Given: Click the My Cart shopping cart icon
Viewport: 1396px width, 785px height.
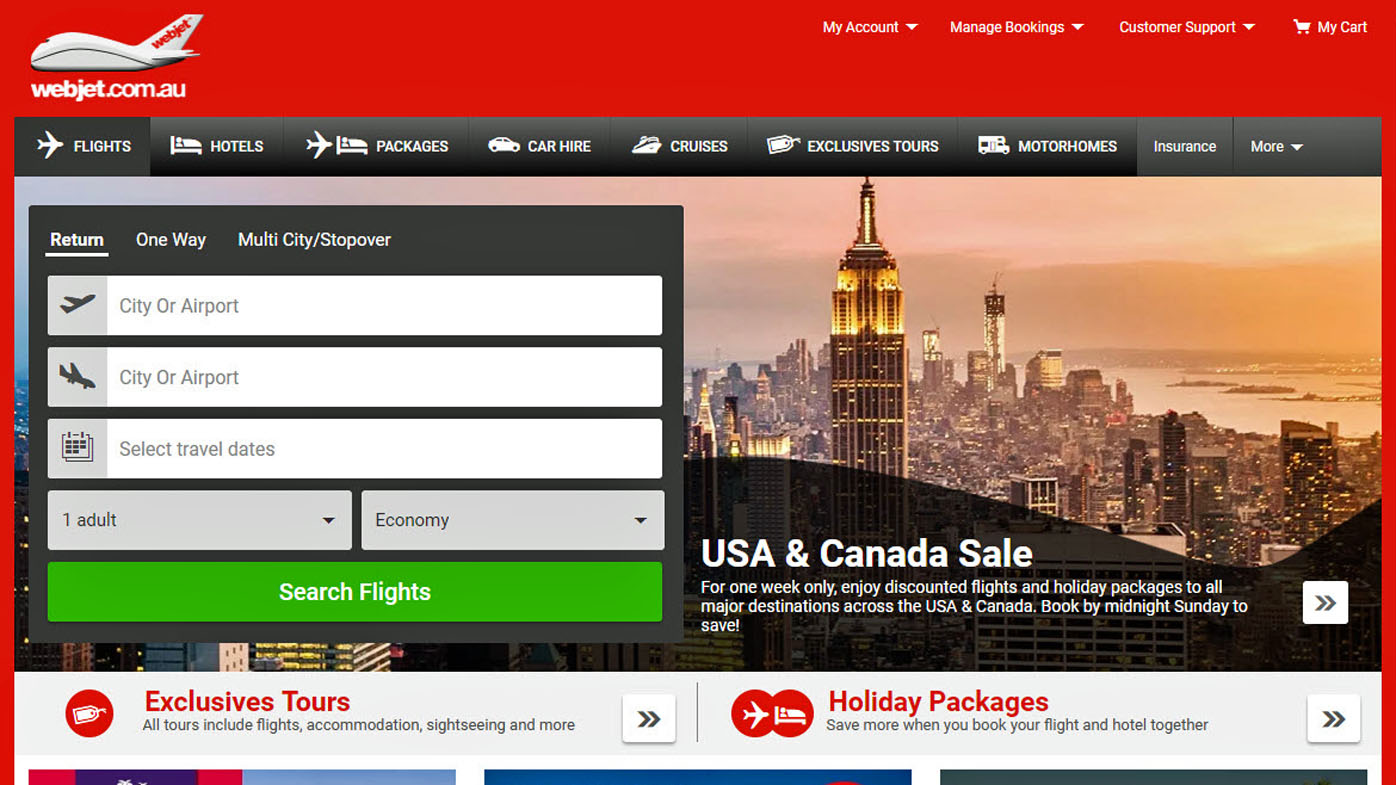Looking at the screenshot, I should pyautogui.click(x=1301, y=27).
